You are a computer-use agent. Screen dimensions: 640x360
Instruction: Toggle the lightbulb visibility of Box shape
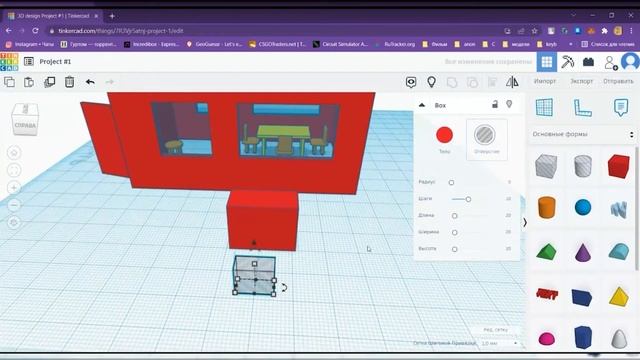tap(509, 104)
